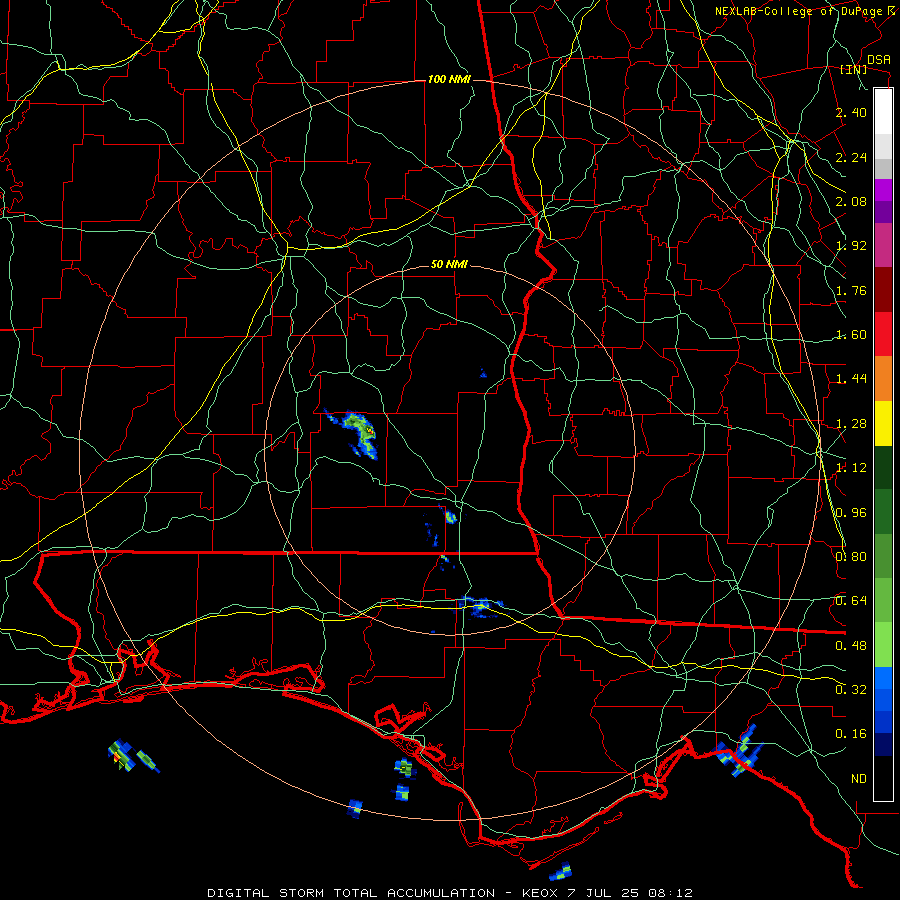Select the 0.80 legend value

click(851, 557)
